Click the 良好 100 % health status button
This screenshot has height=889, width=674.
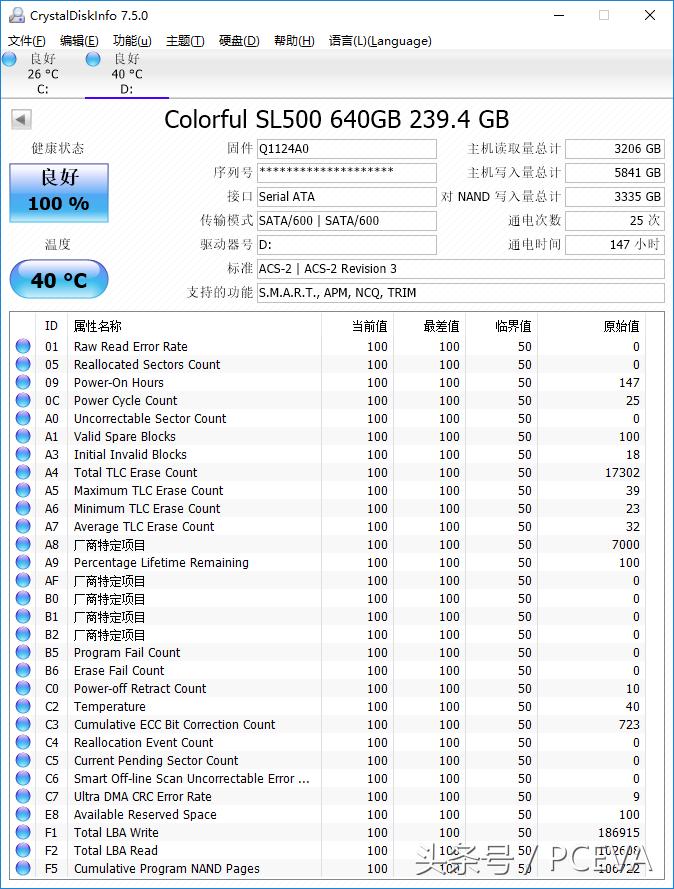(59, 193)
